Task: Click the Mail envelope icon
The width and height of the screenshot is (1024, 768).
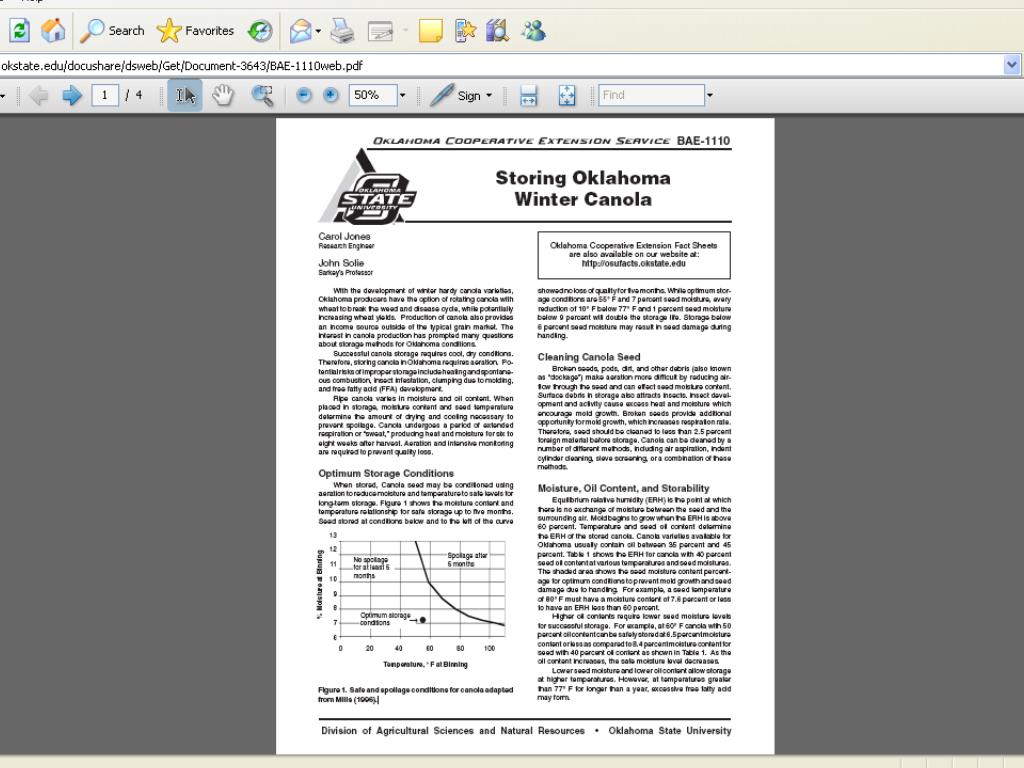Action: tap(300, 30)
